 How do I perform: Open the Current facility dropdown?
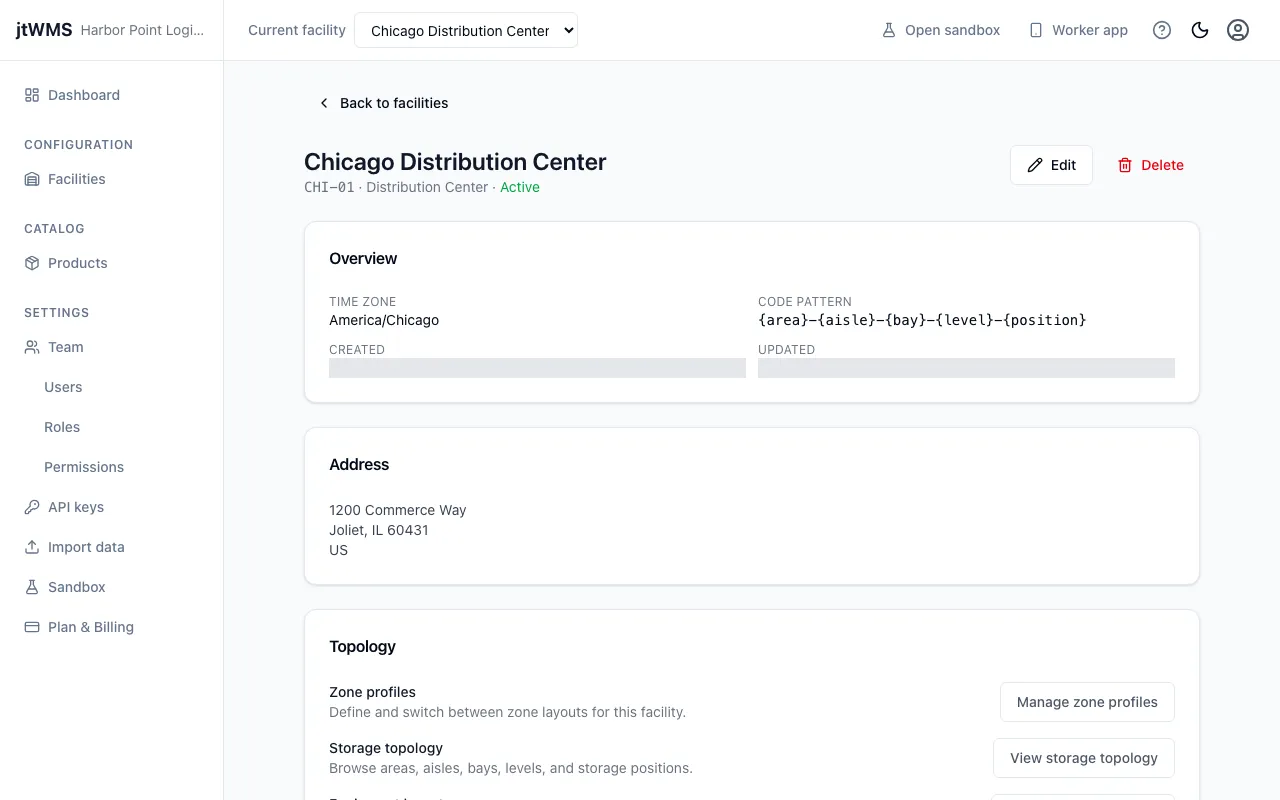point(466,30)
